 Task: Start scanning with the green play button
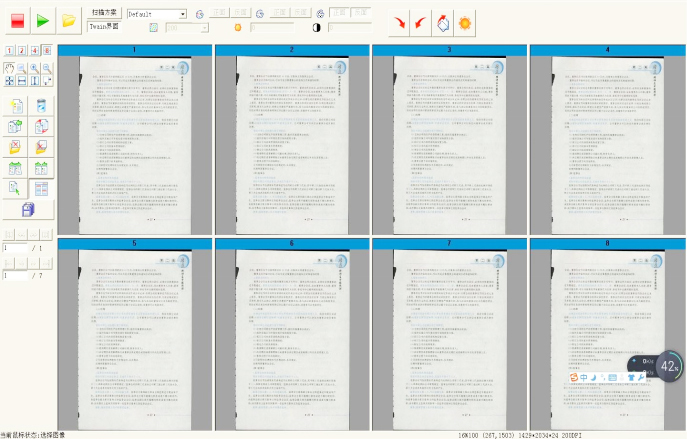[42, 19]
